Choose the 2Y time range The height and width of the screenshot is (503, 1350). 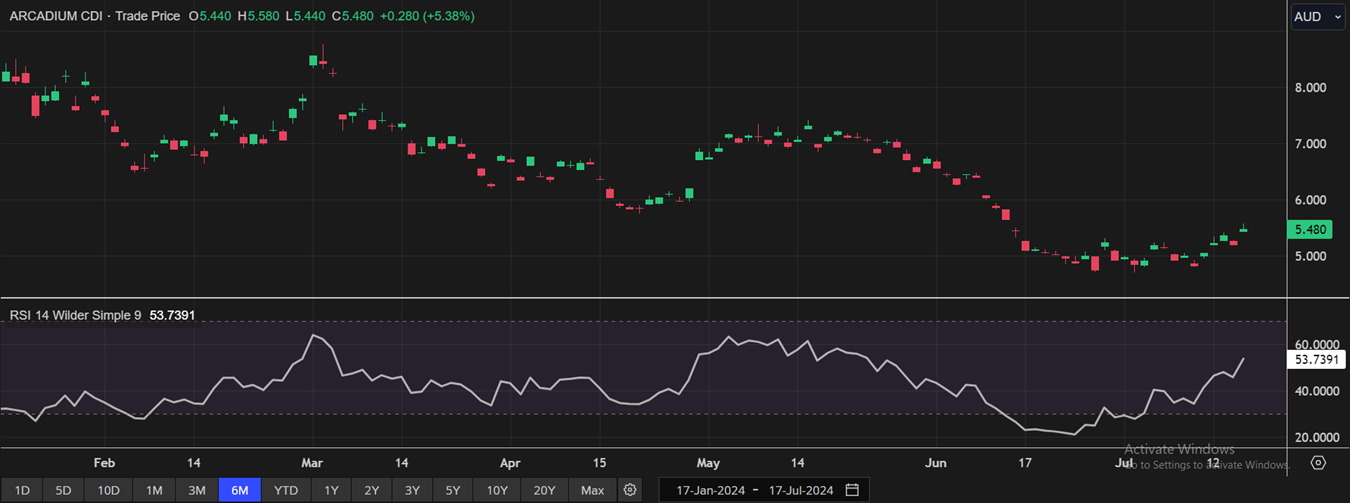coord(371,490)
